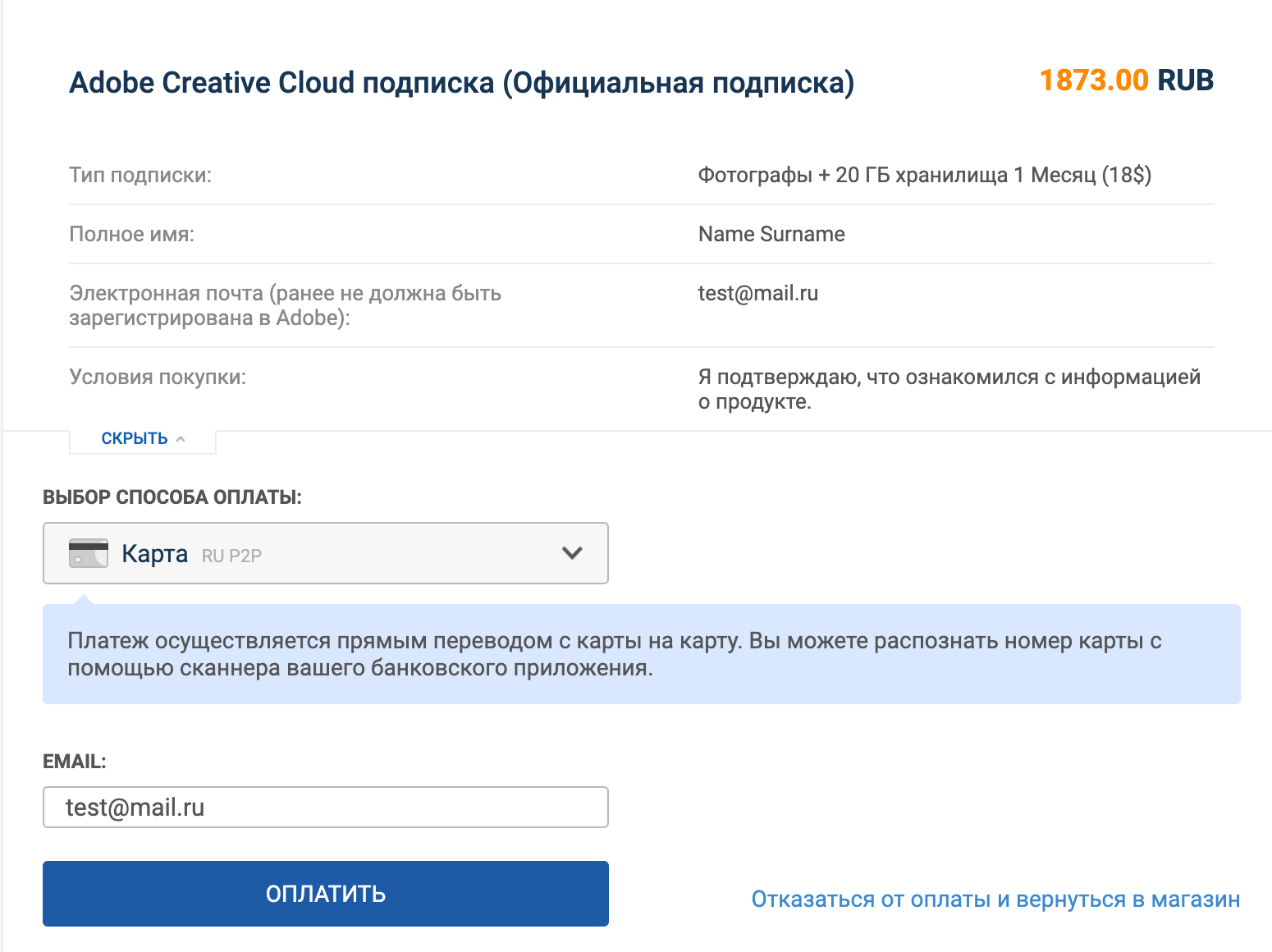Click the EMAIL: field label
The image size is (1272, 952).
pyautogui.click(x=75, y=762)
